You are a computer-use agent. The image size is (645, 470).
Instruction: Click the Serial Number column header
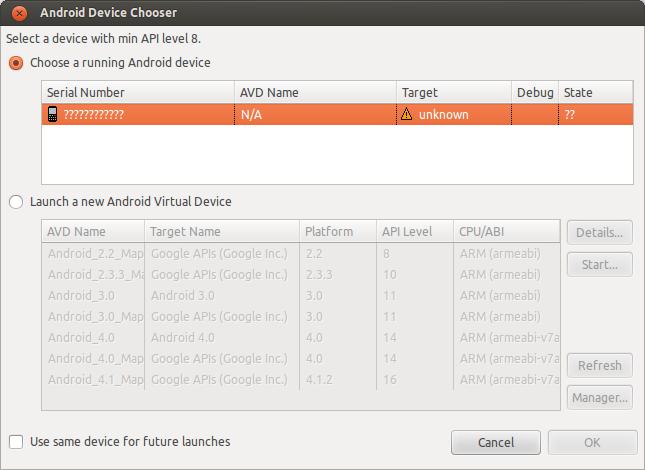click(138, 93)
